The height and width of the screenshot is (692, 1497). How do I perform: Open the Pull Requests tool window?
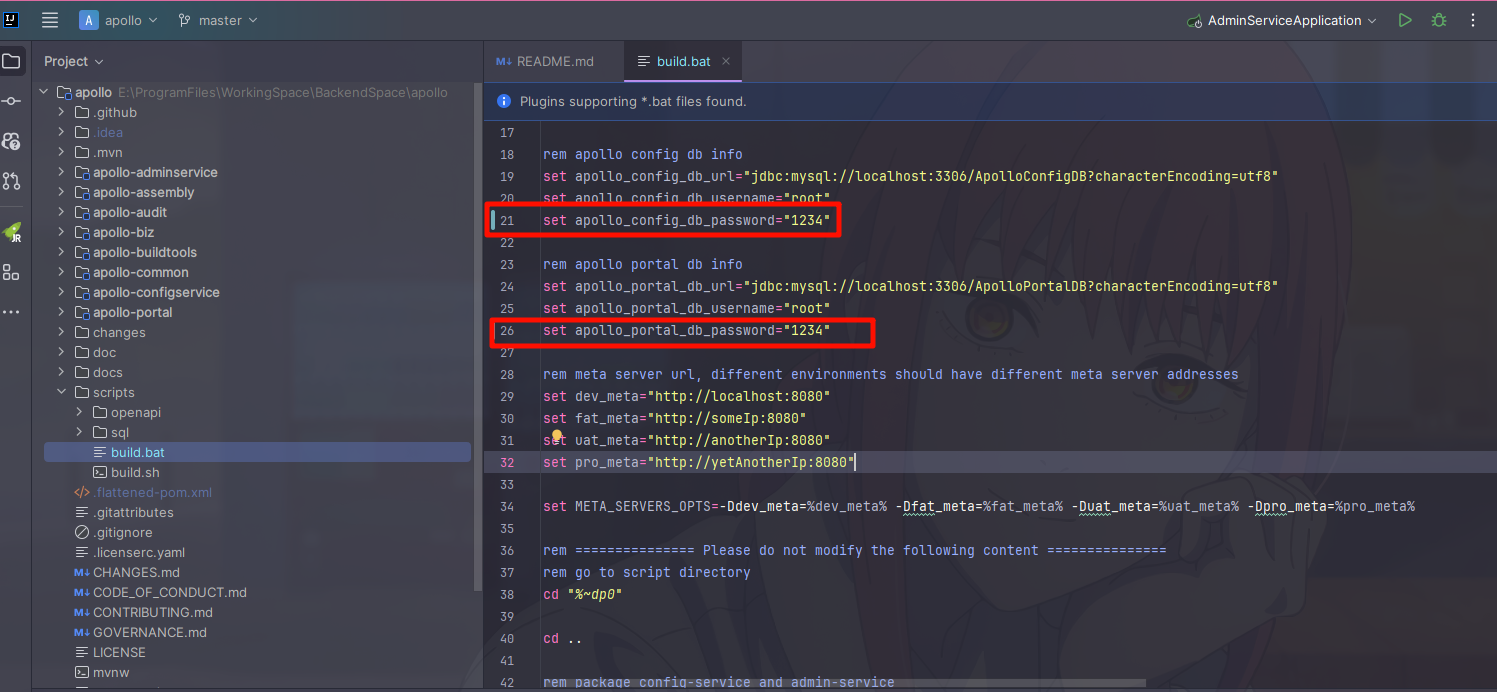pos(11,181)
